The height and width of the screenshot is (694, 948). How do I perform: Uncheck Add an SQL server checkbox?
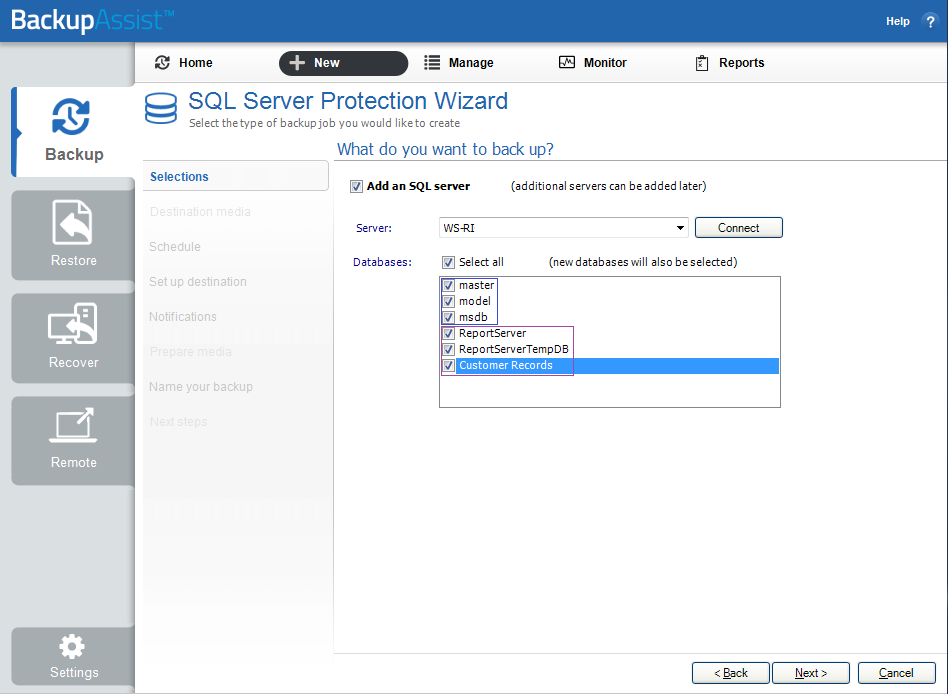(x=357, y=187)
